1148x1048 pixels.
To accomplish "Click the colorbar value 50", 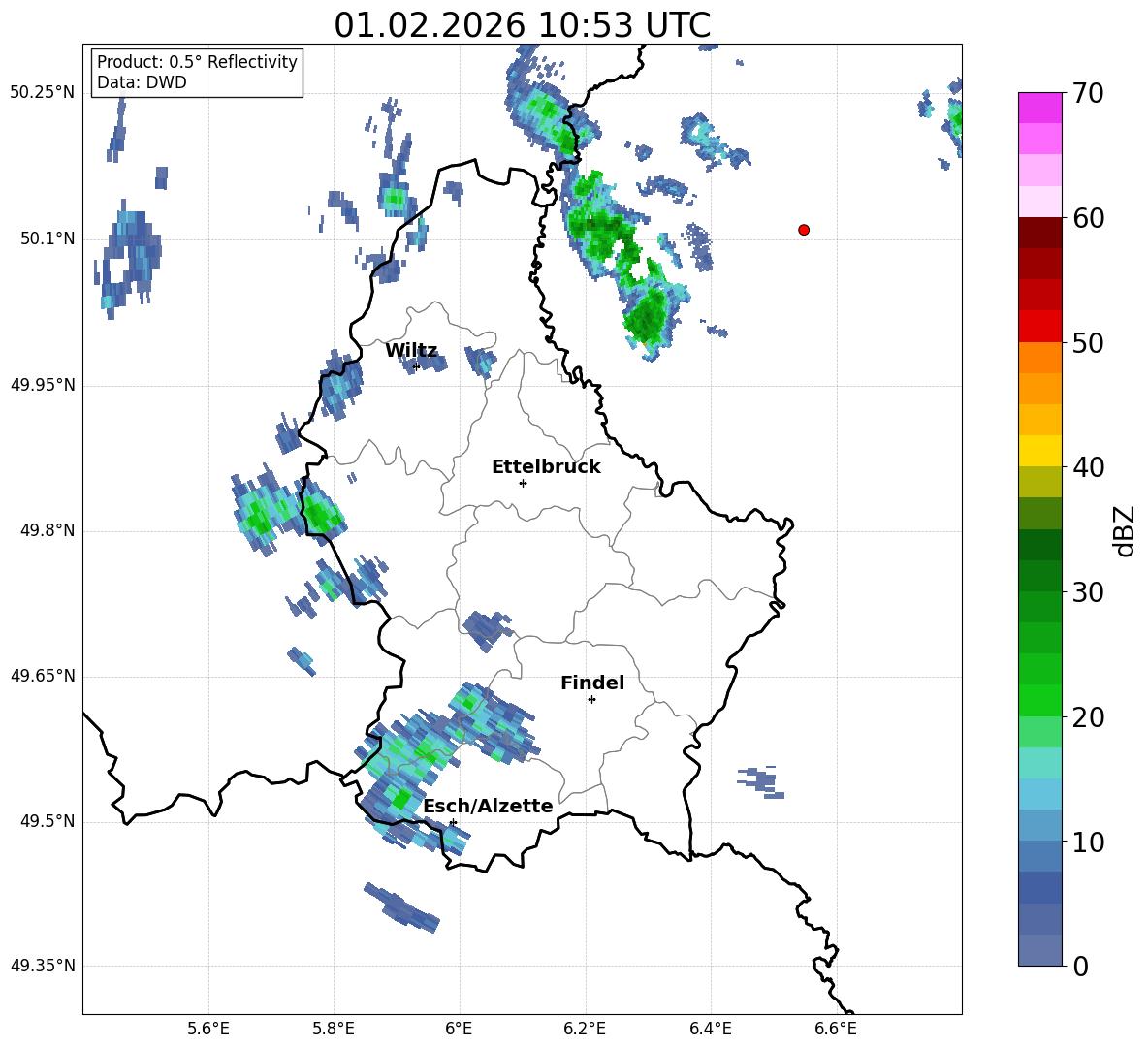I will 1088,343.
